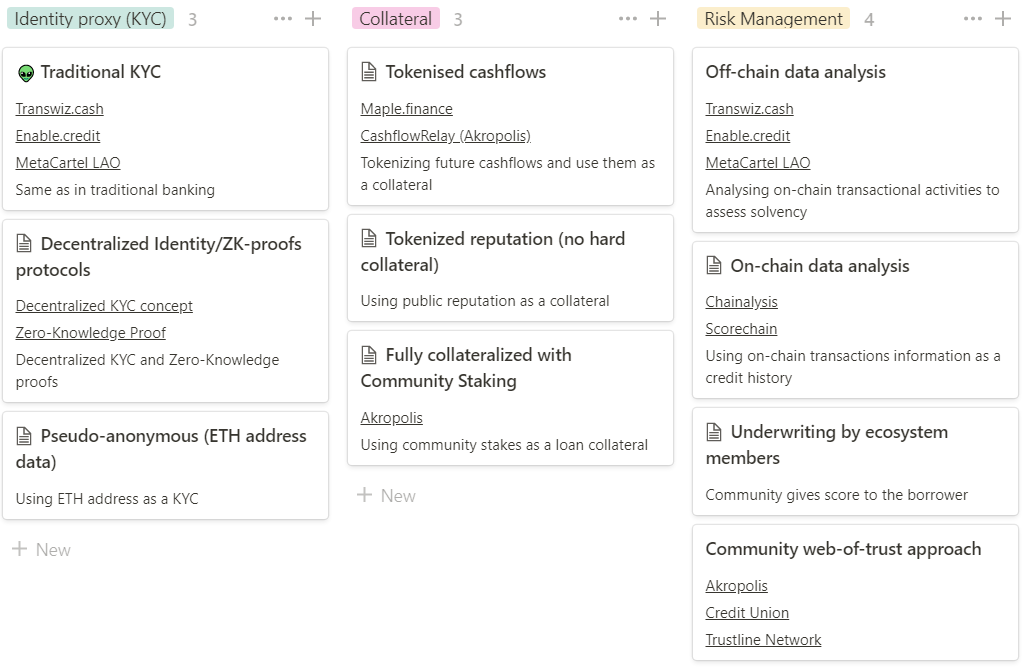
Task: Click 'Community gives score to the borrower' text
Action: click(837, 495)
